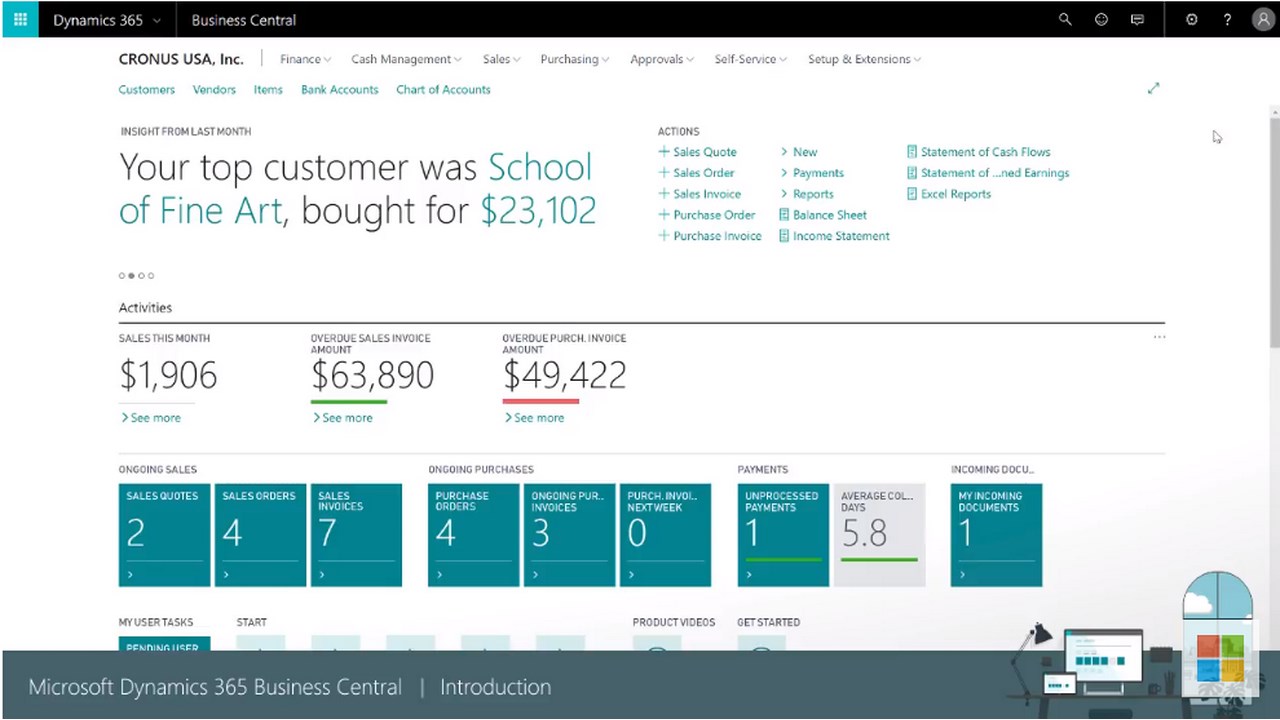Select the fourth insight carousel dot

(151, 276)
